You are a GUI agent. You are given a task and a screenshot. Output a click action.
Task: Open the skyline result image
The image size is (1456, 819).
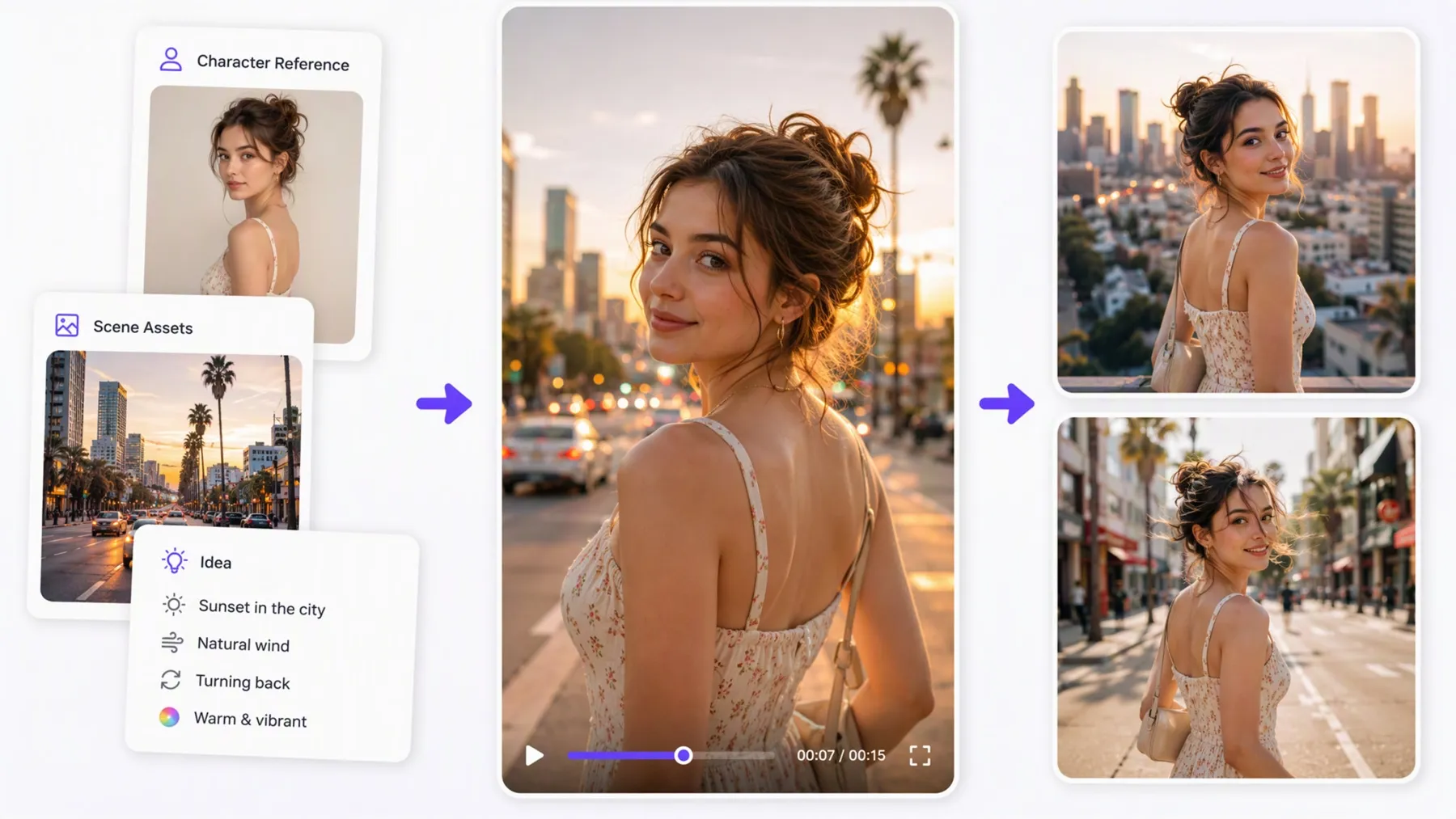pos(1237,213)
